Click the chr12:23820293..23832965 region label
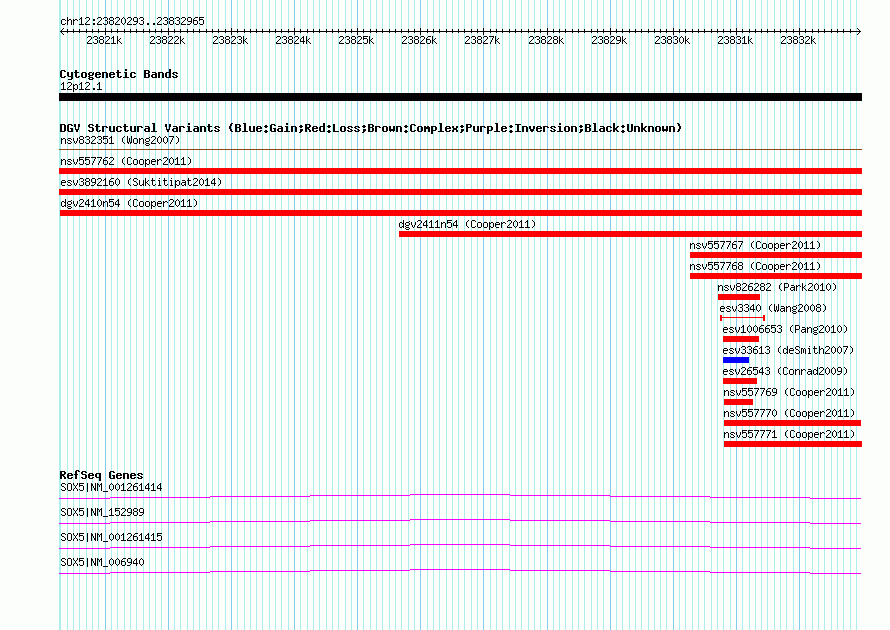Screen dimensions: 890x630 (x=132, y=21)
